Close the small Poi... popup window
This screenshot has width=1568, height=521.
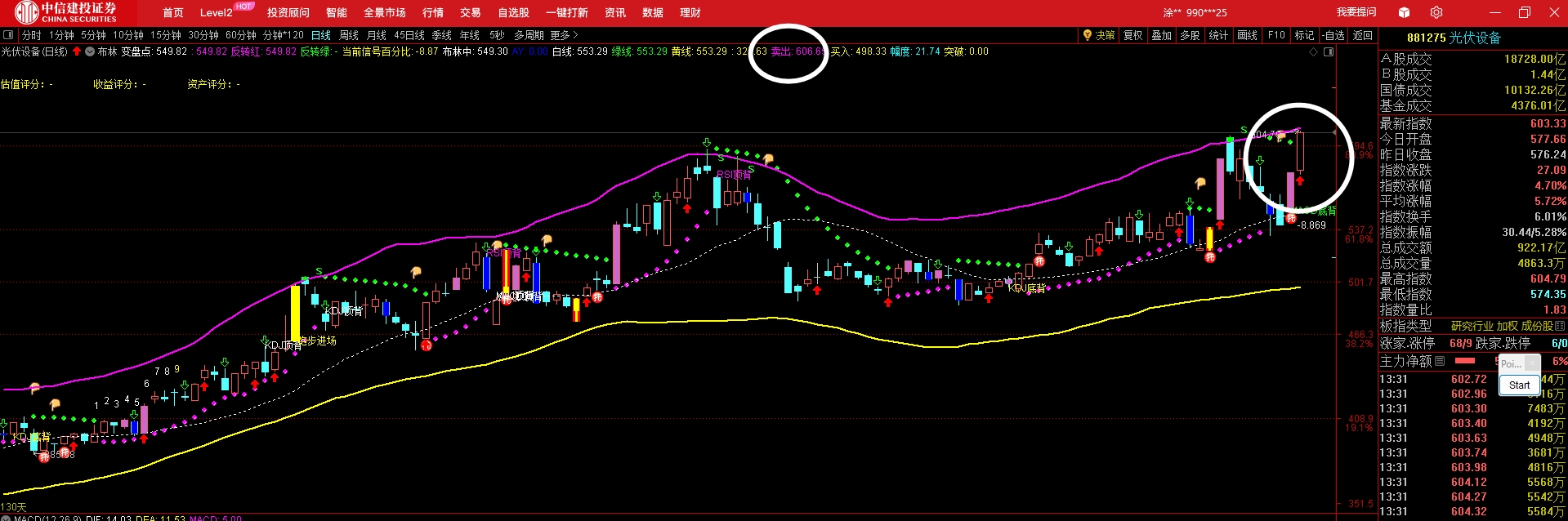[1532, 363]
